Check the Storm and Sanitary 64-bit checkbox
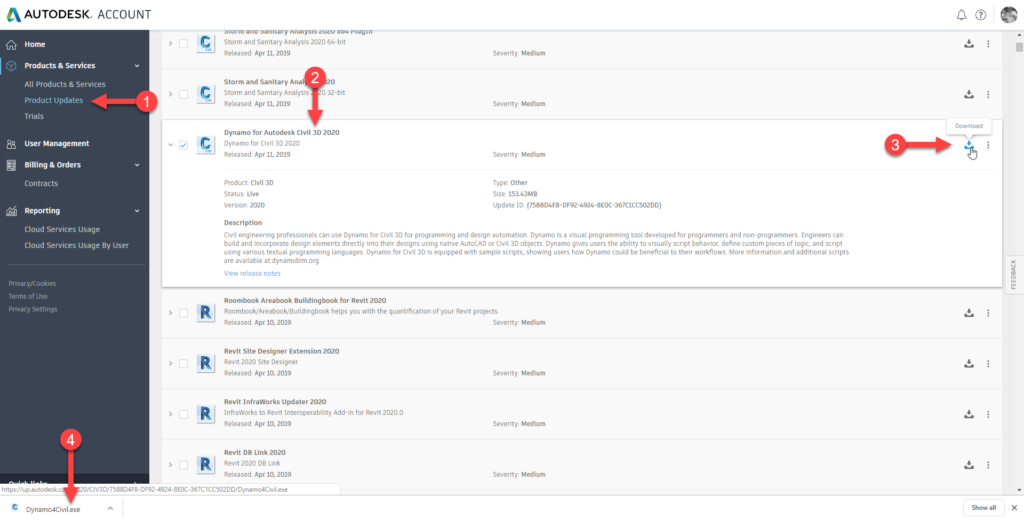Image resolution: width=1024 pixels, height=521 pixels. (x=184, y=43)
